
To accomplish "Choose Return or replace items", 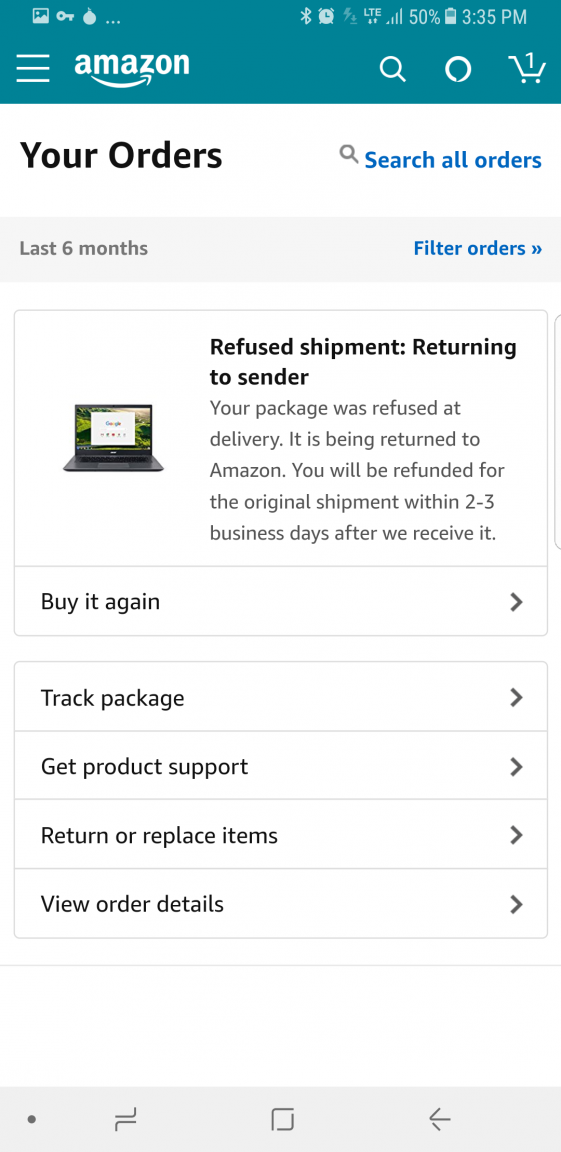I will point(280,835).
